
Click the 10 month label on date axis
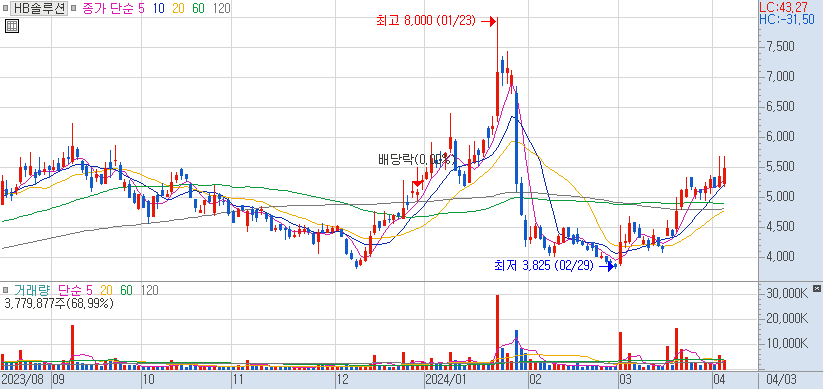point(149,380)
